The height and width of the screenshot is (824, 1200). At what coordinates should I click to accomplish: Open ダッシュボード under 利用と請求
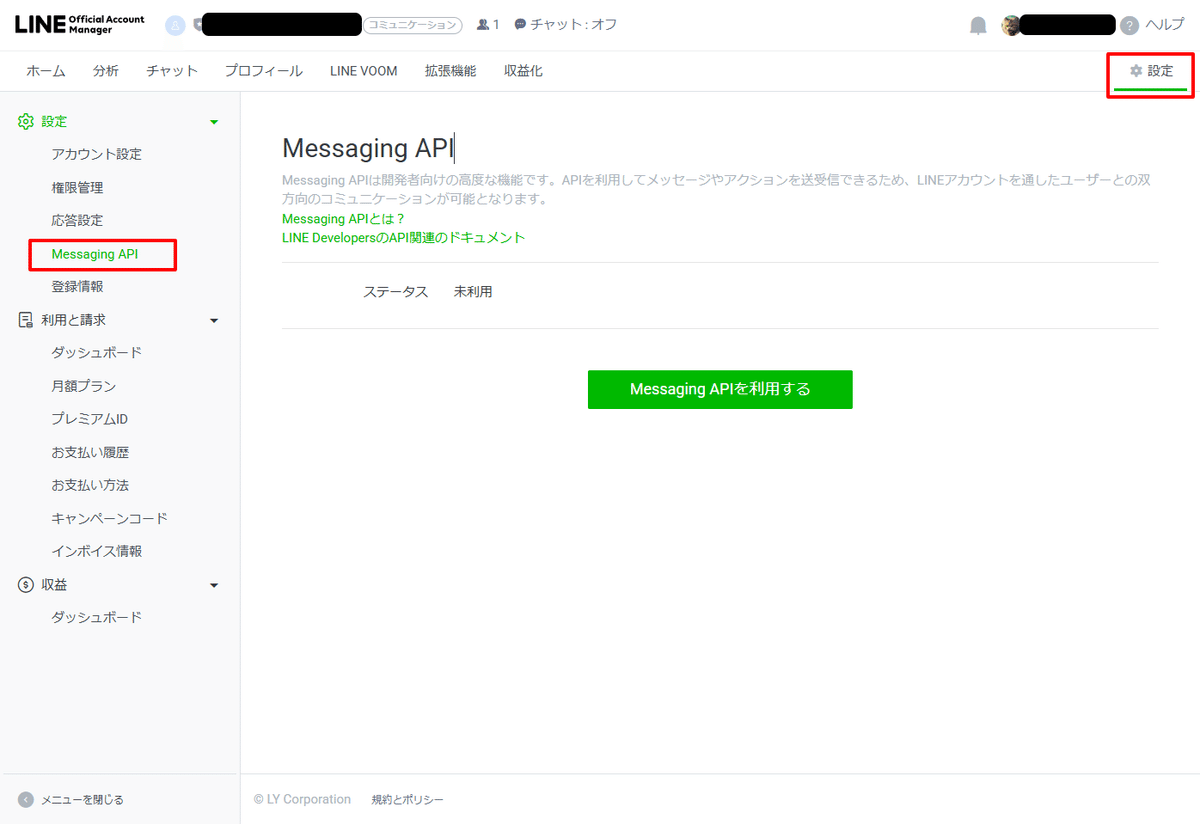[x=97, y=352]
